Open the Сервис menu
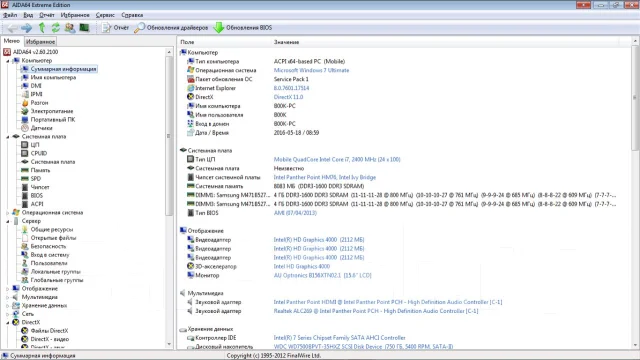This screenshot has height=360, width=640. click(x=105, y=15)
